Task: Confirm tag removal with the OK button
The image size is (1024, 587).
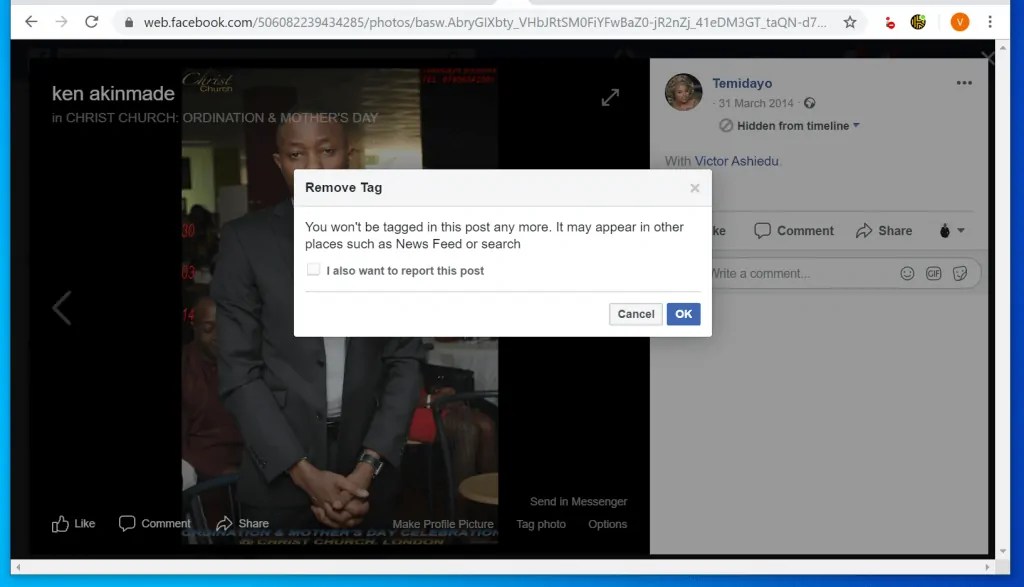Action: coord(683,313)
